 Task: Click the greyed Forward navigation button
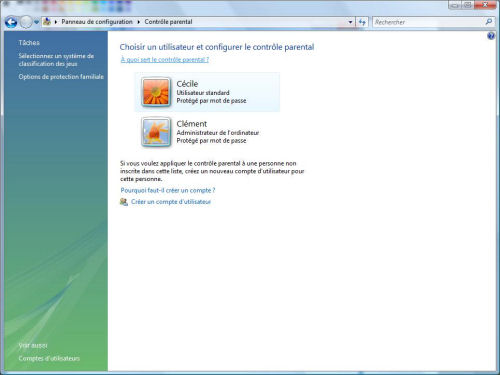click(x=26, y=22)
